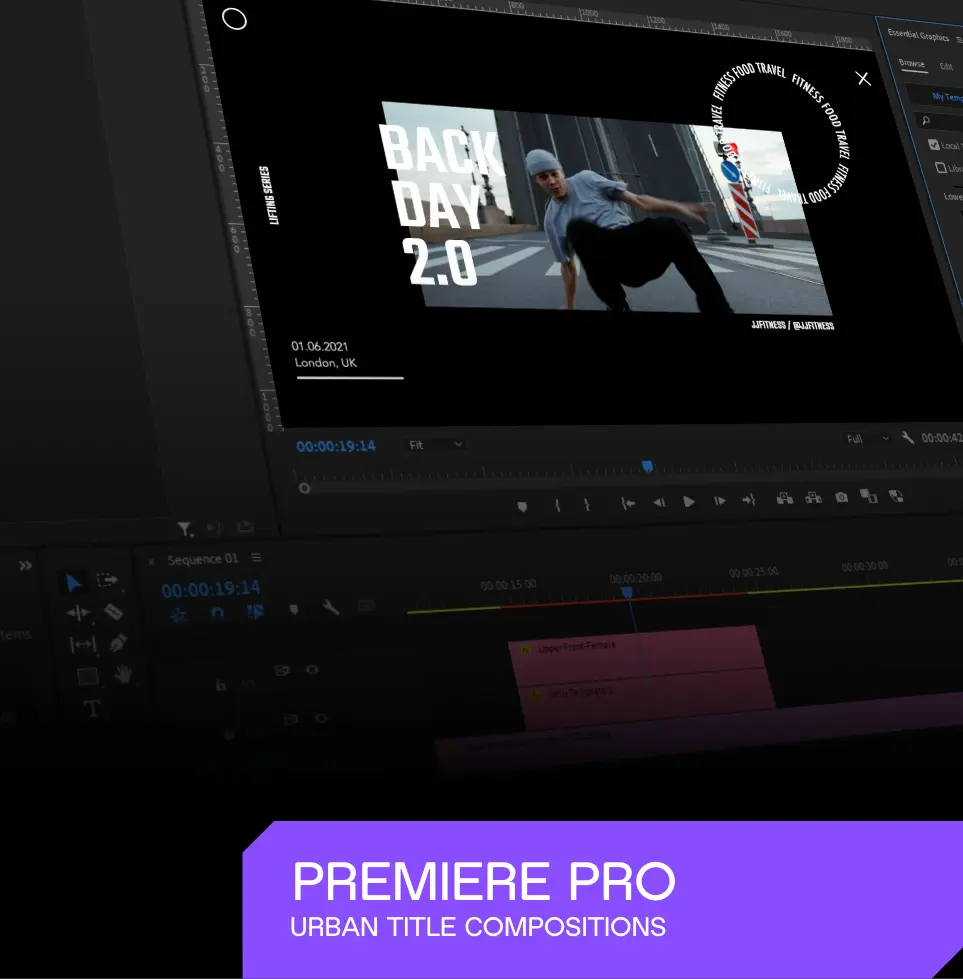Screen dimensions: 963x979
Task: Select the Intro Template clip
Action: click(x=645, y=698)
